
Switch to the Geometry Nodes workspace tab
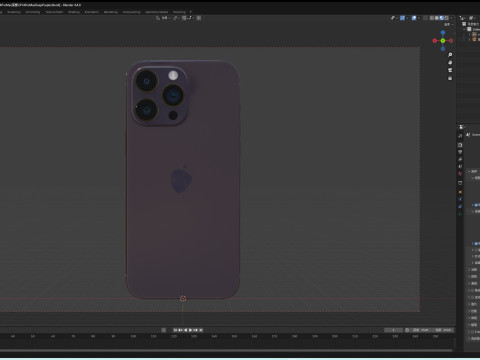[156, 12]
